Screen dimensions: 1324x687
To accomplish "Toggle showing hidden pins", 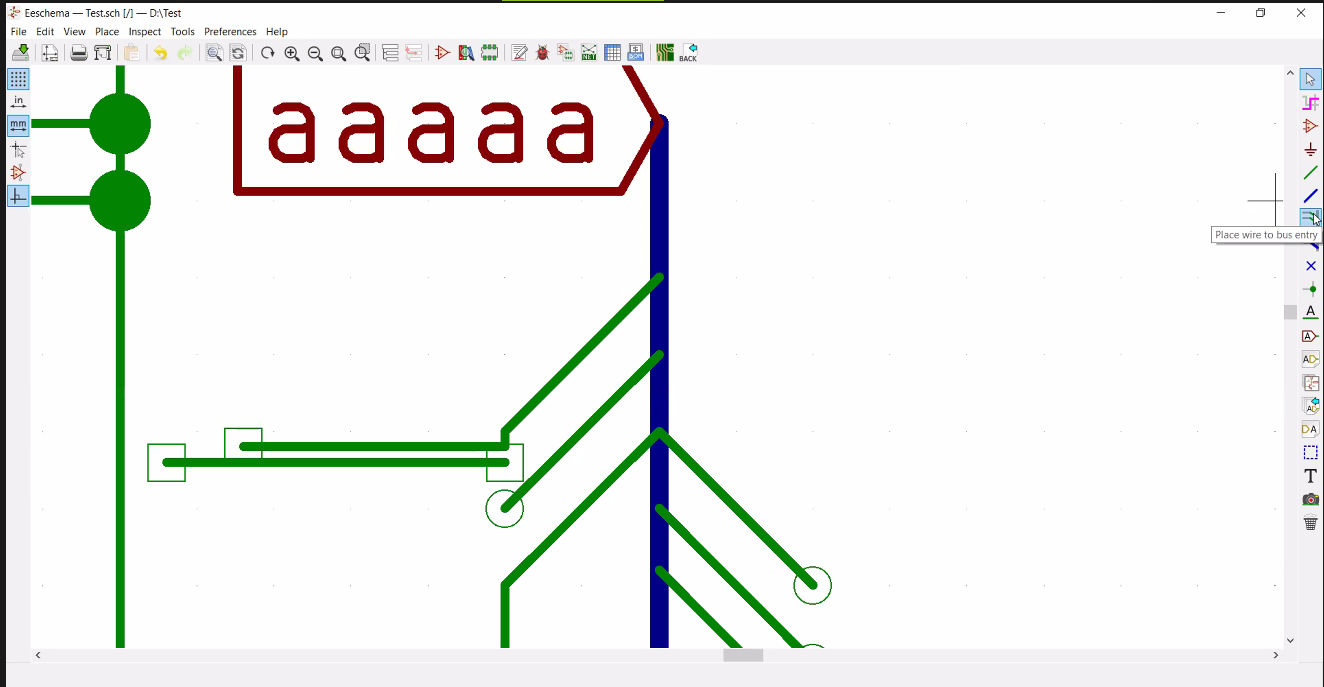I will pyautogui.click(x=18, y=173).
